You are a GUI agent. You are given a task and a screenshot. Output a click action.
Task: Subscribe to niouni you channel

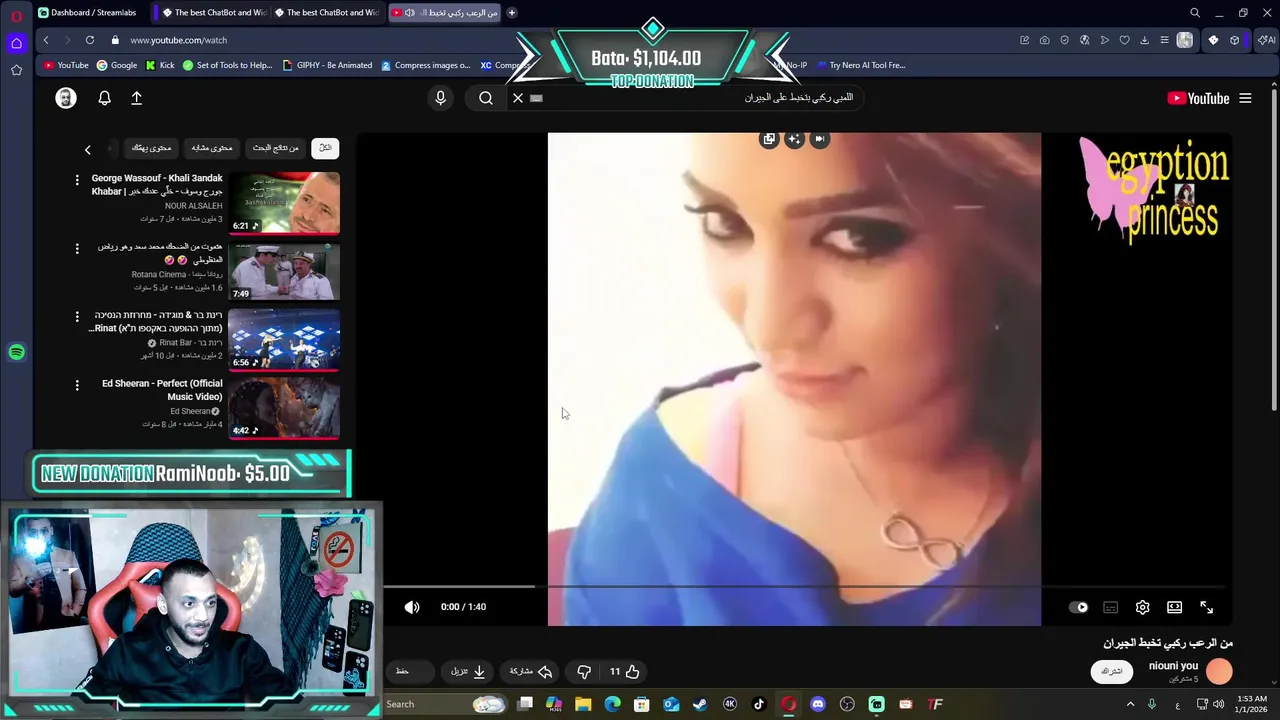(1112, 671)
